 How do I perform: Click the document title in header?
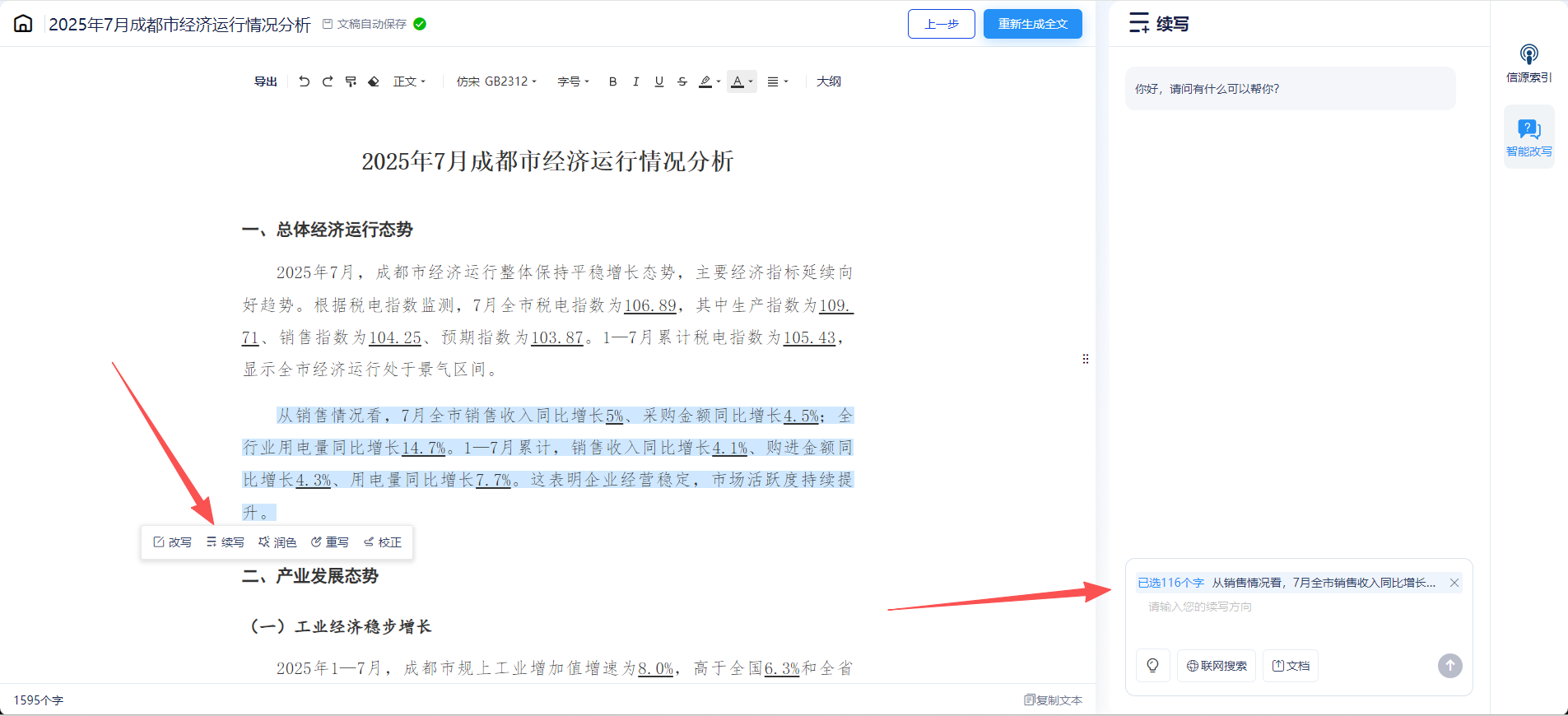[179, 25]
